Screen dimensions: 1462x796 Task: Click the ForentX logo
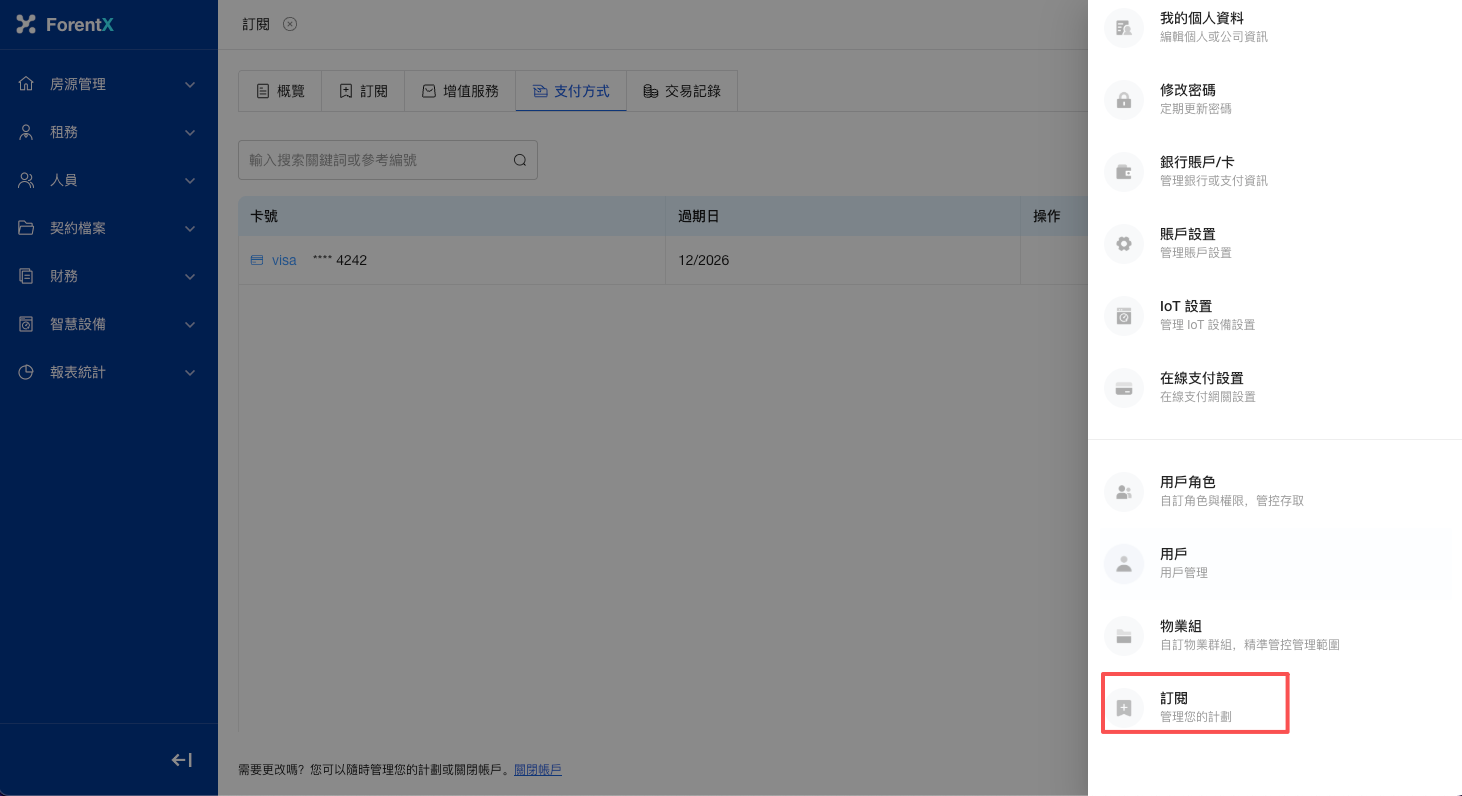point(66,24)
